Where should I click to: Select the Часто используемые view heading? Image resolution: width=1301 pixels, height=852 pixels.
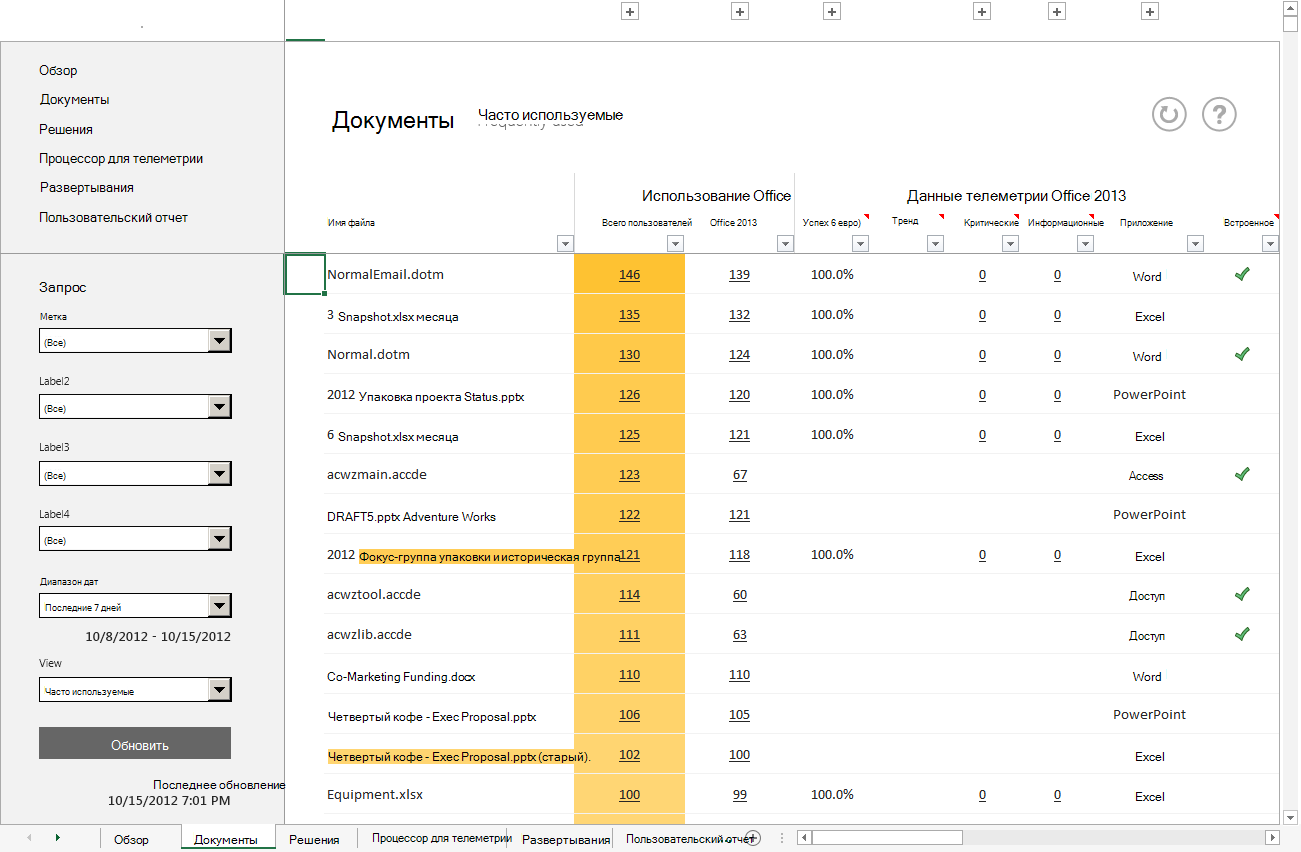(x=550, y=115)
